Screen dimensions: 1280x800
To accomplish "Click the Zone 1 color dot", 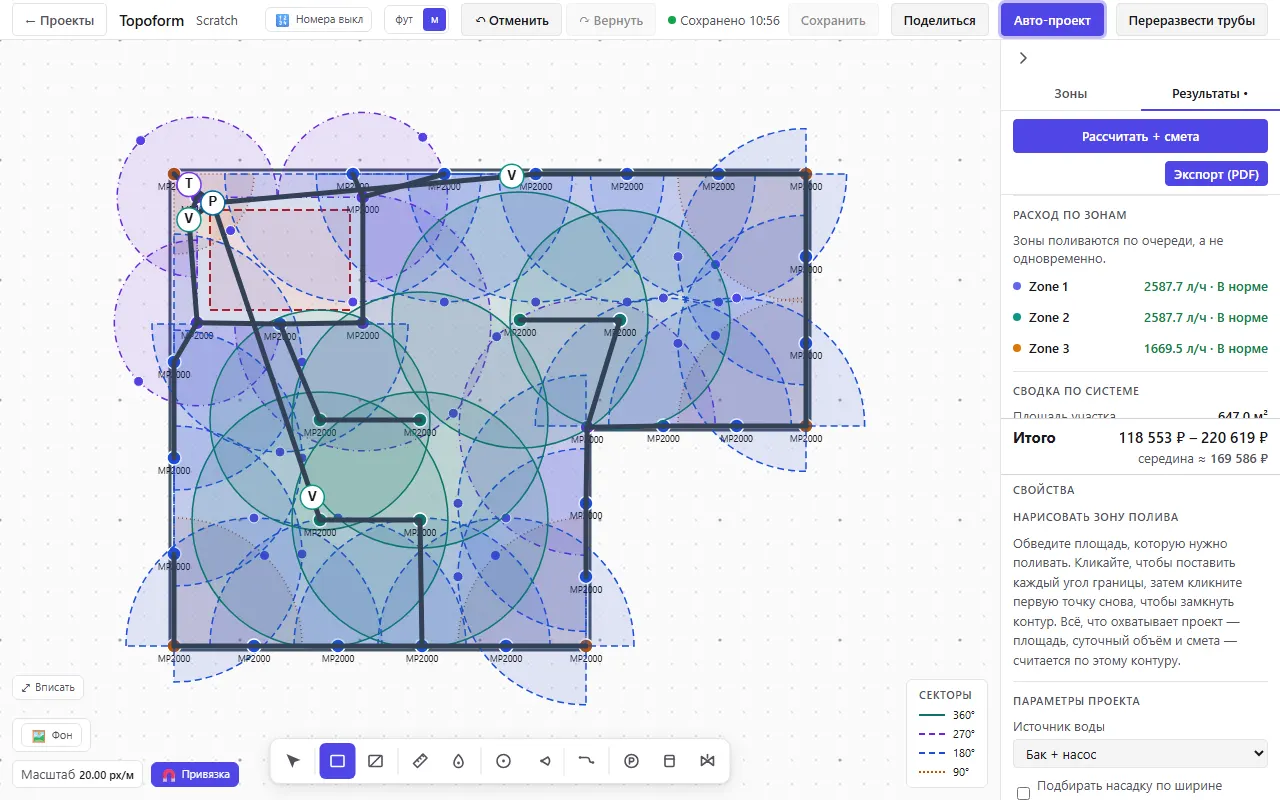I will pos(1017,286).
